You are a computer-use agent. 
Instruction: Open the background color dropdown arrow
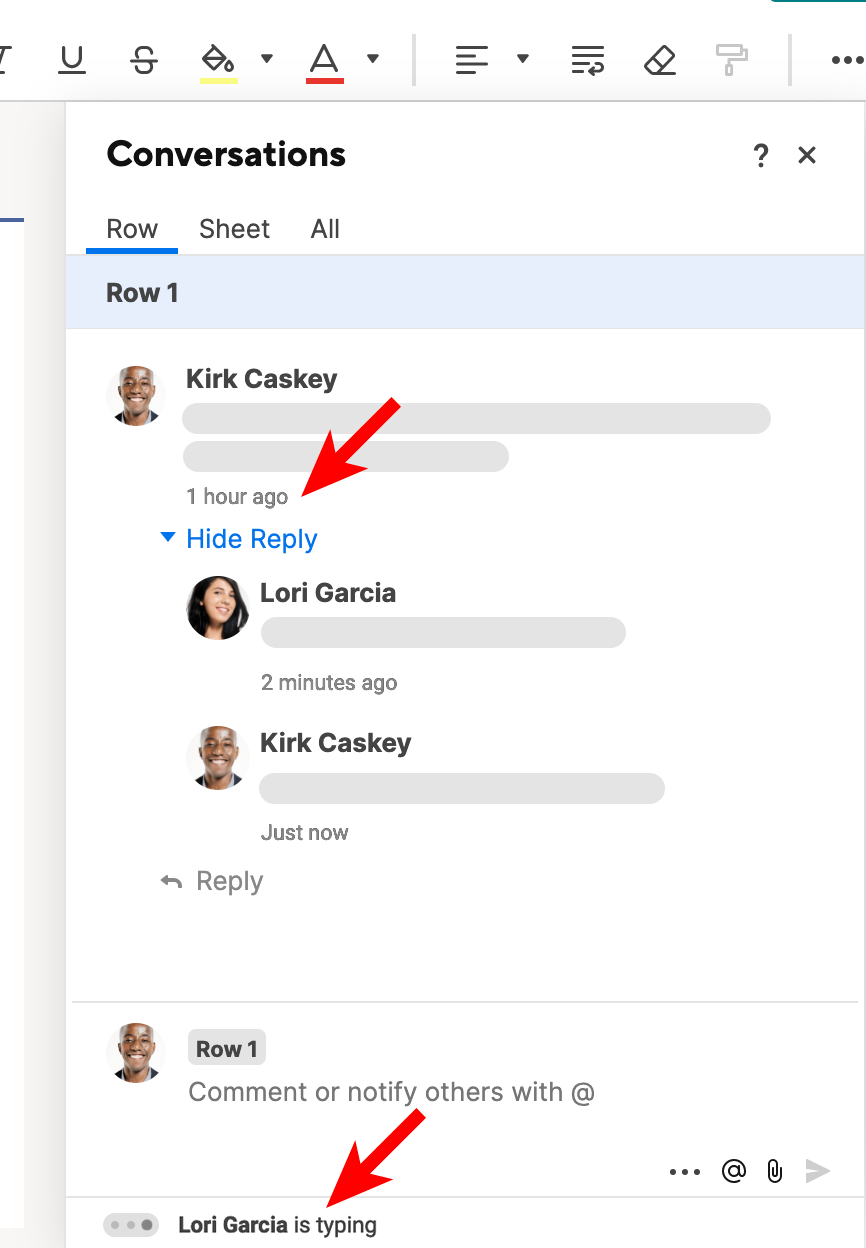click(x=267, y=59)
